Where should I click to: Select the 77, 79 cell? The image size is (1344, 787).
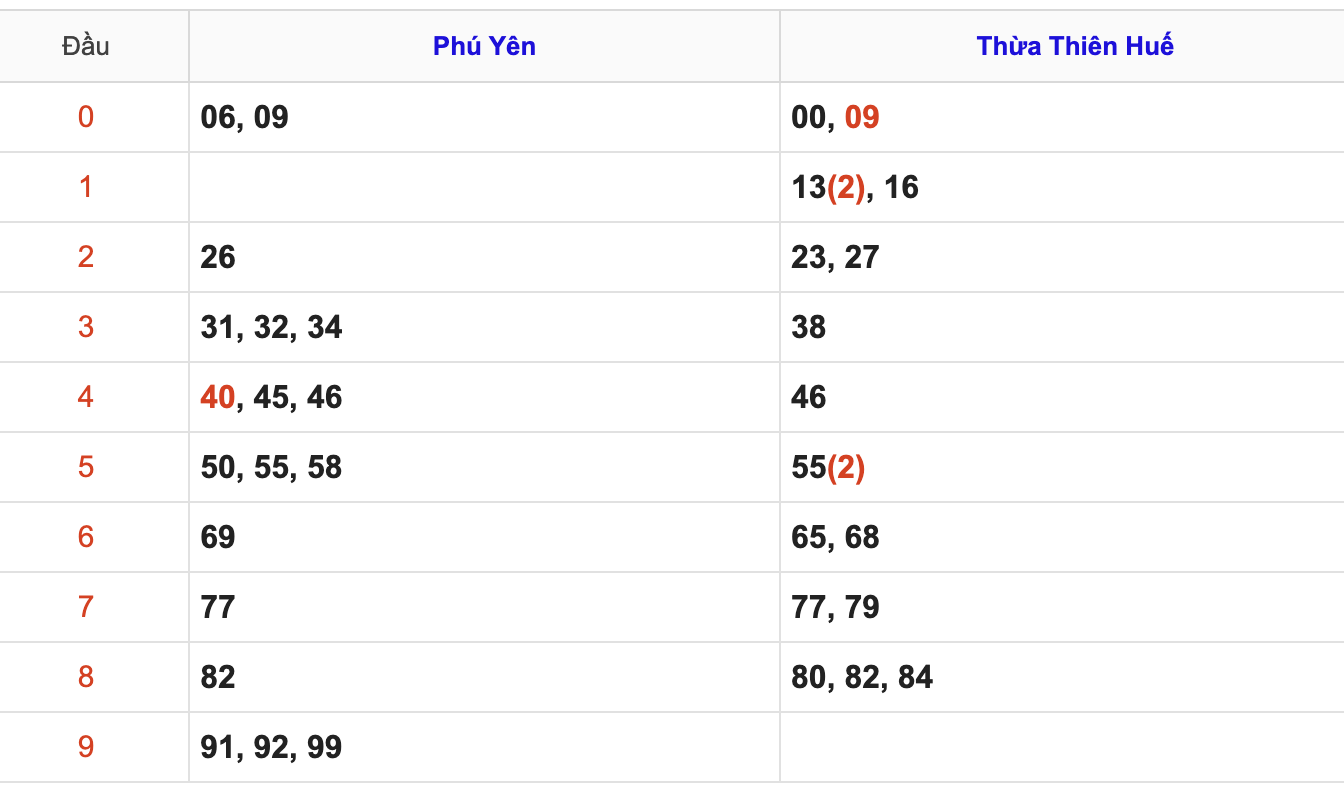pyautogui.click(x=1062, y=607)
